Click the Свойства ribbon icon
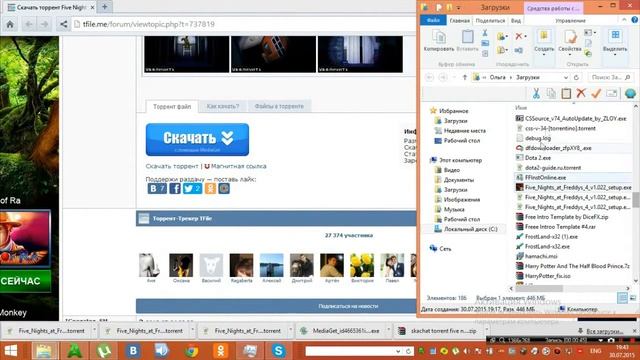The image size is (640, 360). coord(570,41)
